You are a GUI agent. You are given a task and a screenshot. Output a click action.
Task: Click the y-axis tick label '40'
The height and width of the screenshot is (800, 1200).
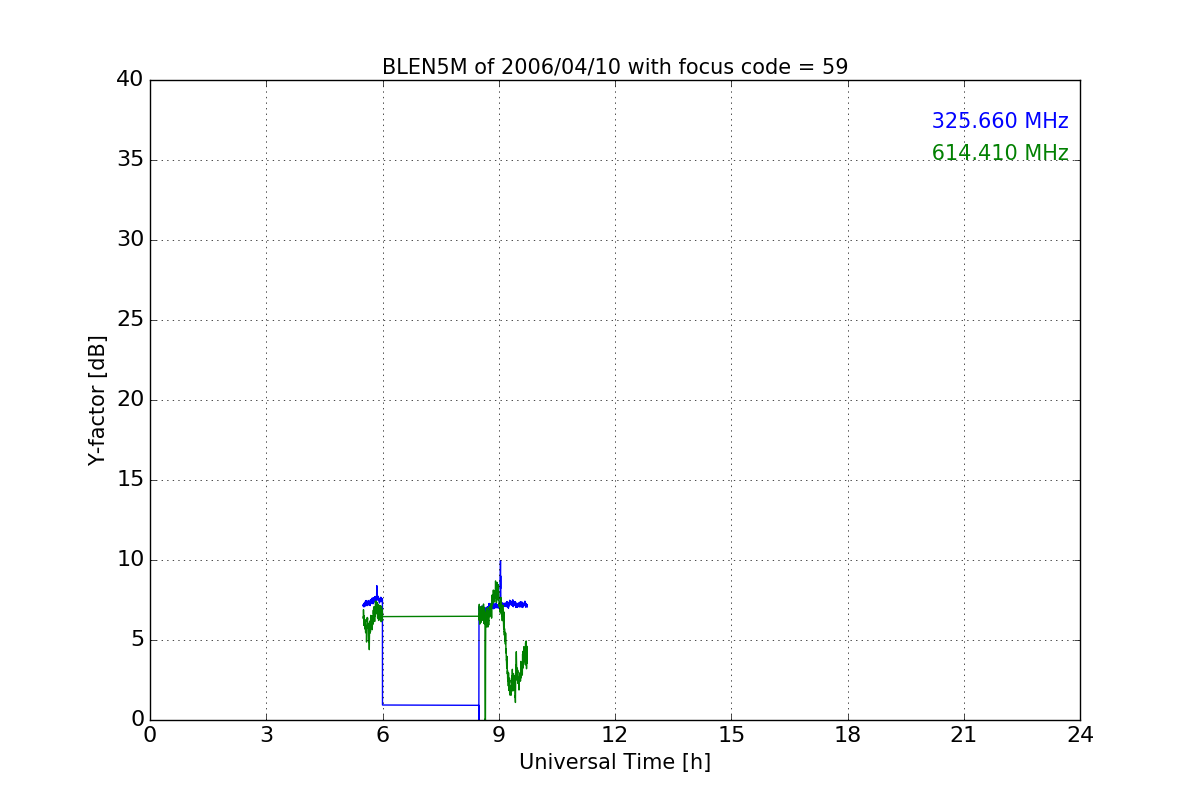[130, 80]
